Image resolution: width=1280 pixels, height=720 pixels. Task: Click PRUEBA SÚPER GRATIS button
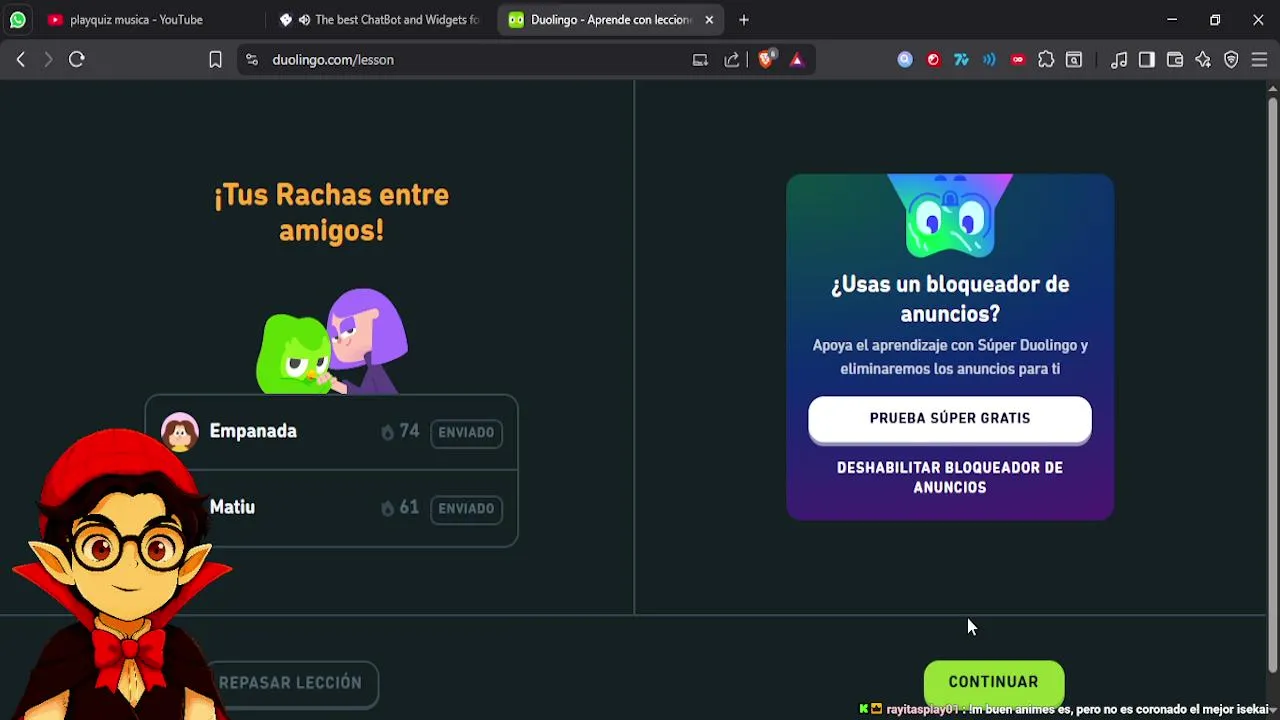[x=950, y=419]
